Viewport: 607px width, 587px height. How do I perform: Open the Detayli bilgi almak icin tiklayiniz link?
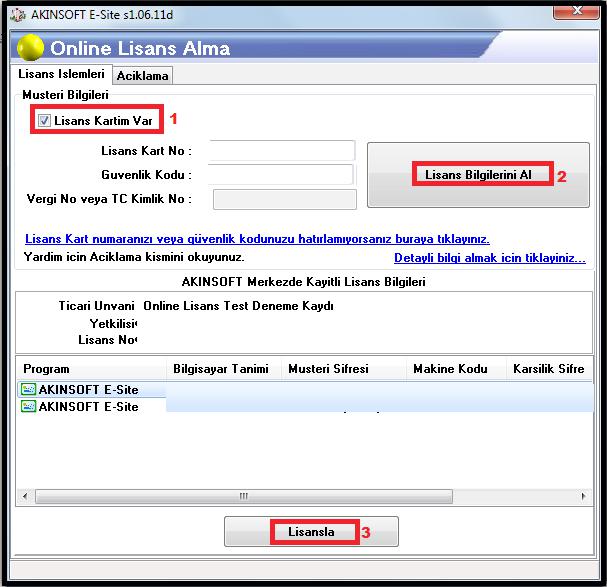490,258
